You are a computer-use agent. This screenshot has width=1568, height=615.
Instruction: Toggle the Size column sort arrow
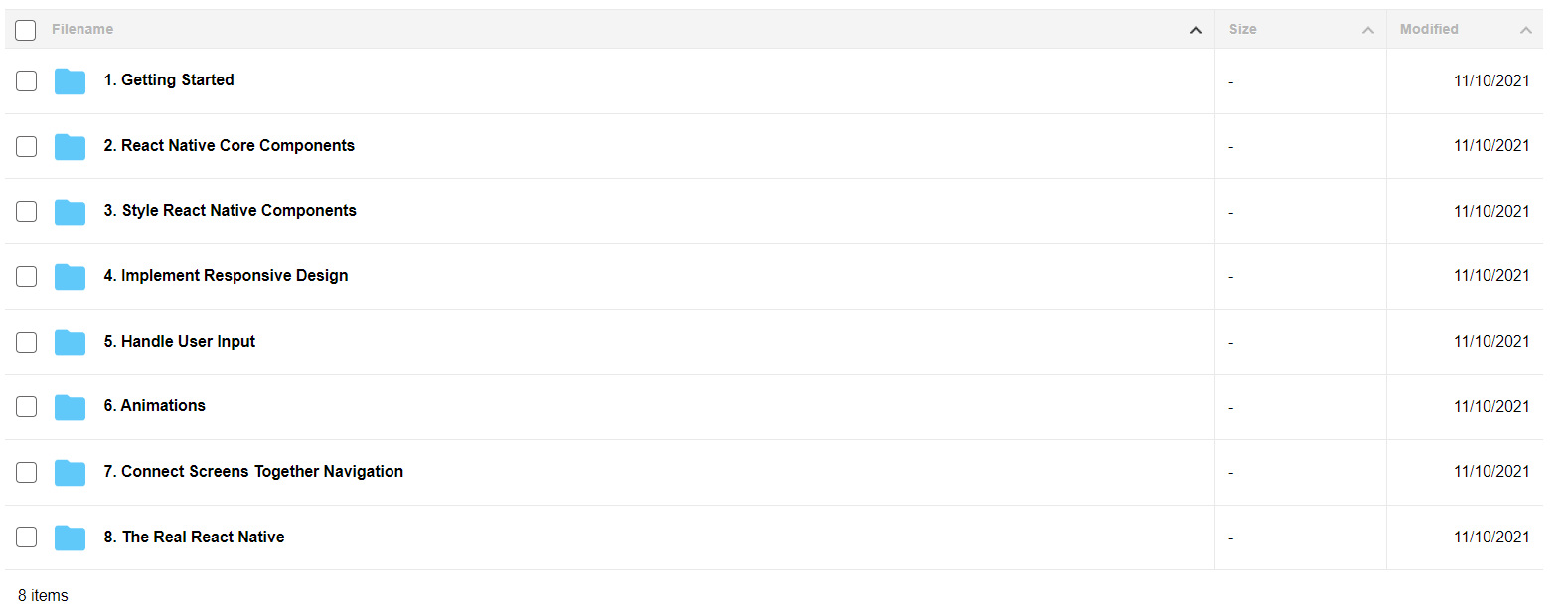[x=1368, y=30]
